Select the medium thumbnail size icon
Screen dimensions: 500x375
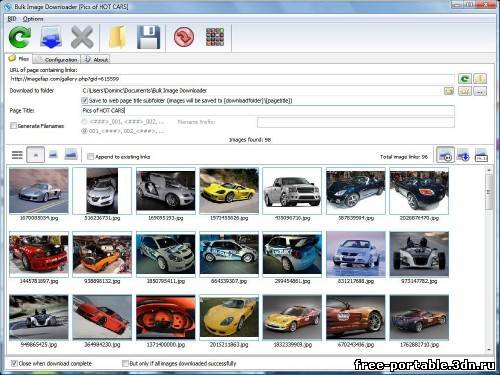pos(53,154)
